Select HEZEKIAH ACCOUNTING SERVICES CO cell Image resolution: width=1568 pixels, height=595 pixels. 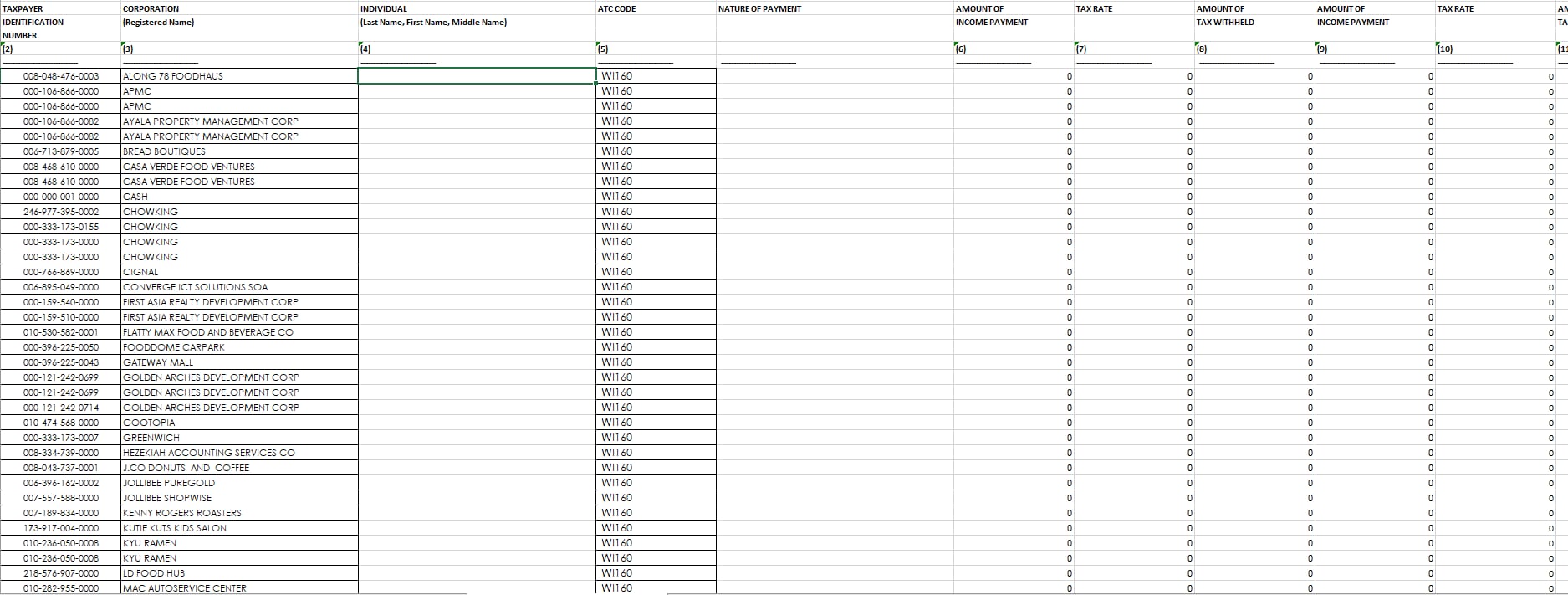[239, 453]
